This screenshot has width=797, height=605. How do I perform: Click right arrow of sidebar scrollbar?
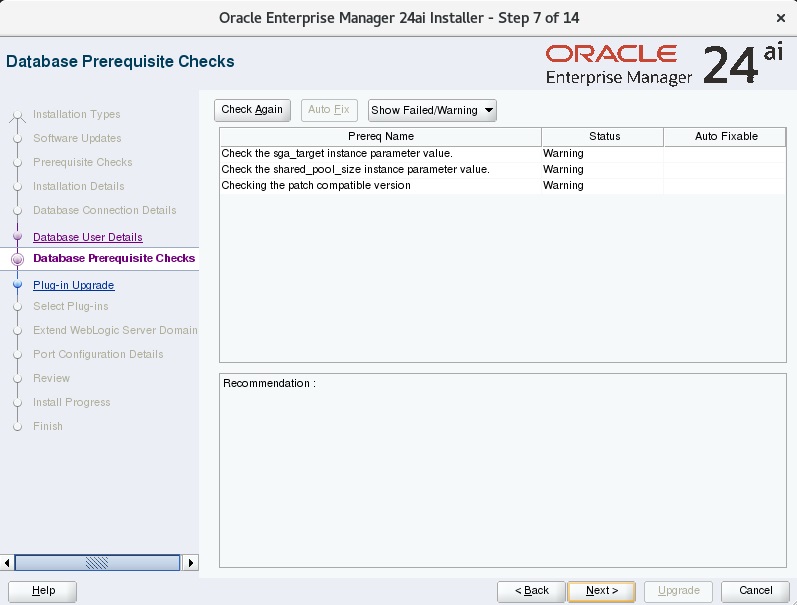point(191,563)
